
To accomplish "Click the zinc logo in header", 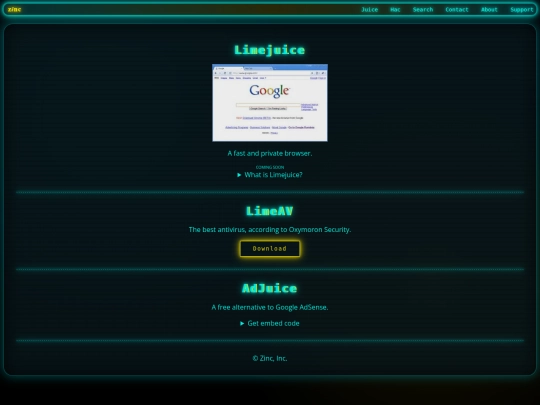I will point(14,9).
